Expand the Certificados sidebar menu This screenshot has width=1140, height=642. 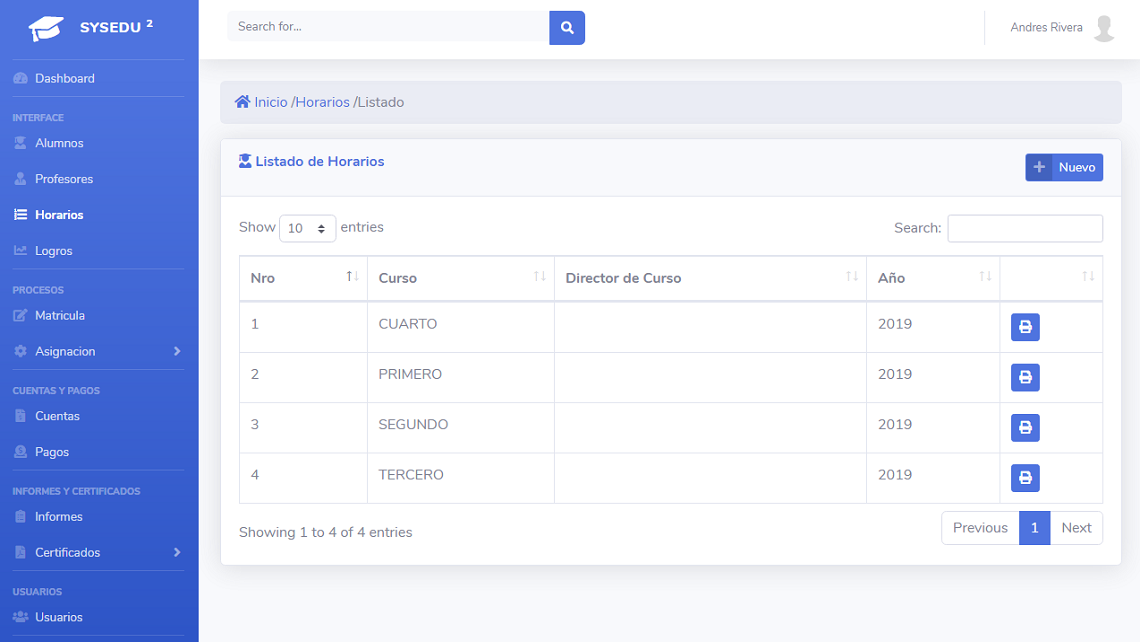(98, 552)
